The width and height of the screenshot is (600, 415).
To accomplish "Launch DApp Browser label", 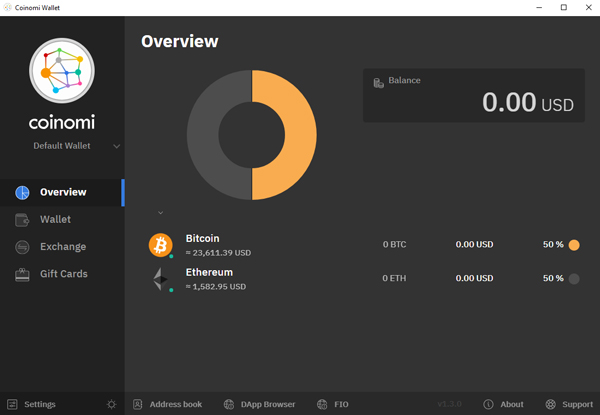I will point(268,404).
